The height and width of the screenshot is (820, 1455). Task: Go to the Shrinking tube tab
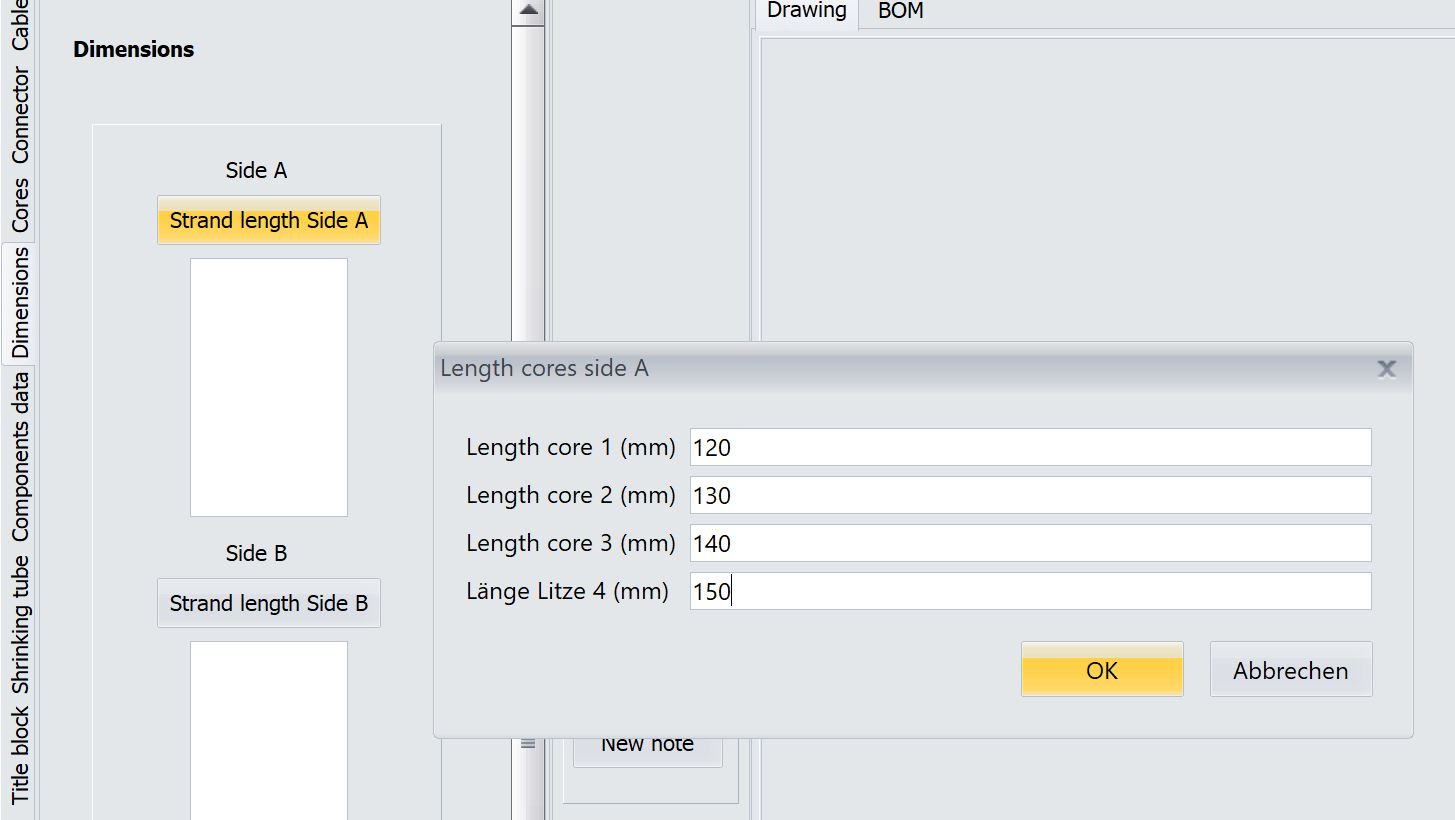[19, 624]
